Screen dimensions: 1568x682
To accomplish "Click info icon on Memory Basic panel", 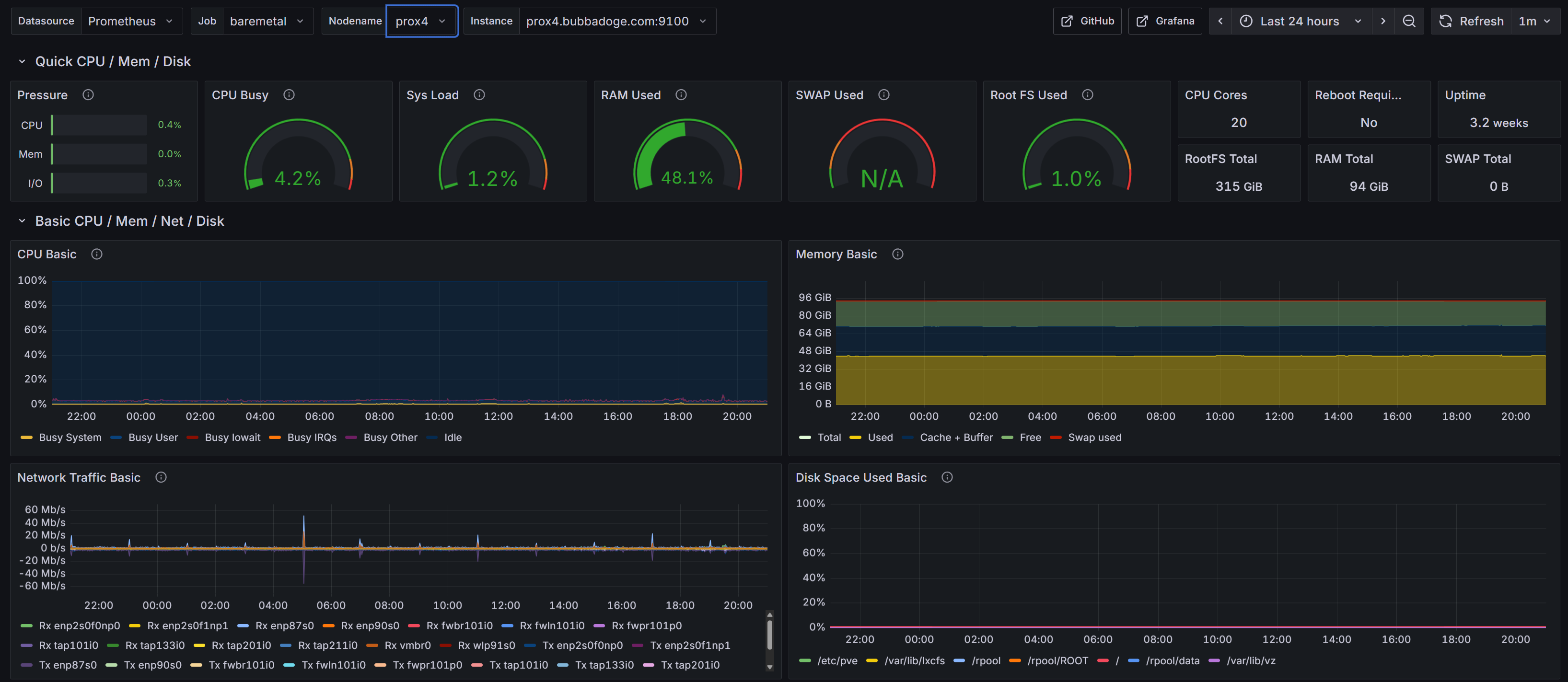I will [898, 254].
